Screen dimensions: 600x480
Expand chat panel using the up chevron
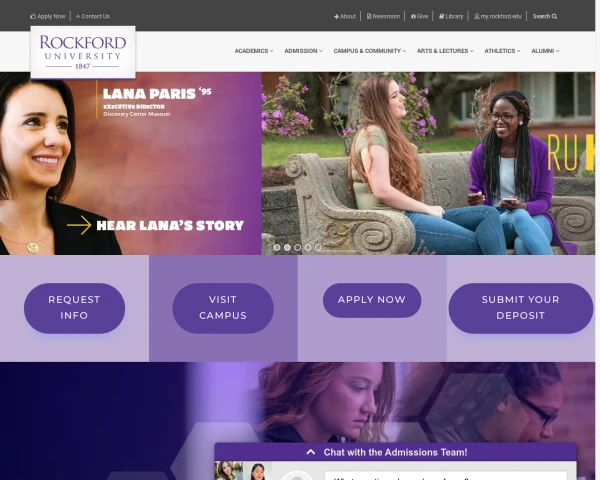[x=311, y=452]
